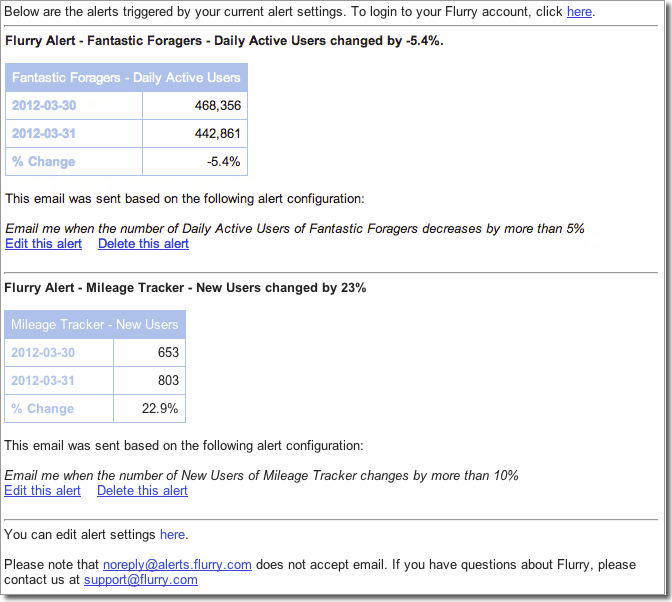Screen dimensions: 672x602
Task: Edit the Mileage Tracker alert
Action: 42,491
